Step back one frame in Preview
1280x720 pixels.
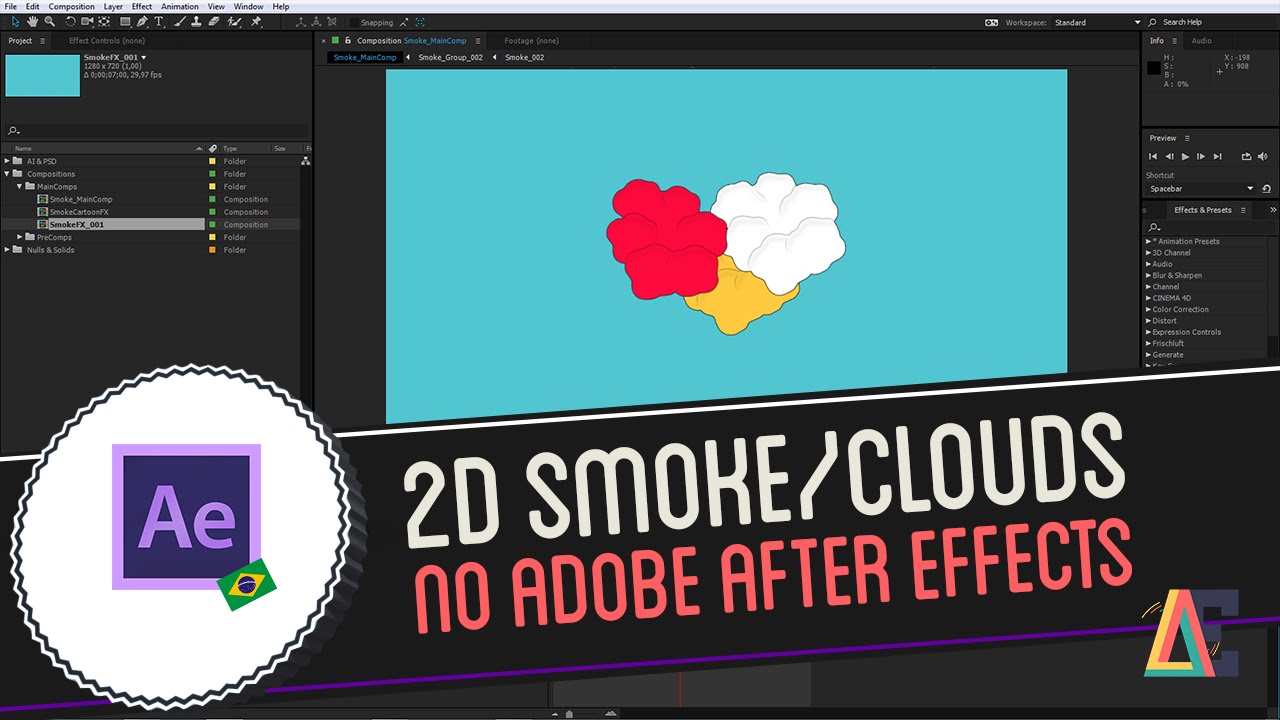pos(1169,156)
